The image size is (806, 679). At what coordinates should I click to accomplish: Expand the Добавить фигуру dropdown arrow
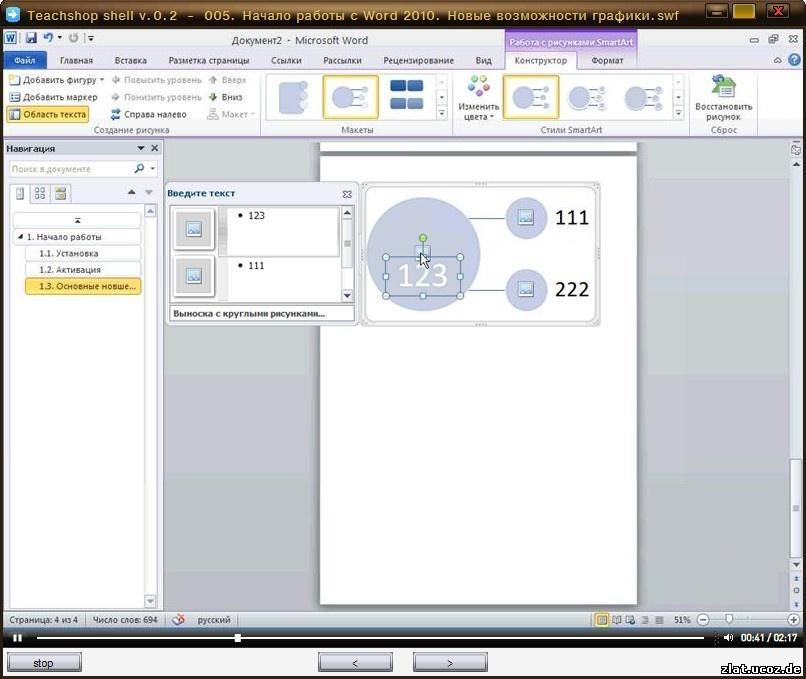tap(102, 80)
